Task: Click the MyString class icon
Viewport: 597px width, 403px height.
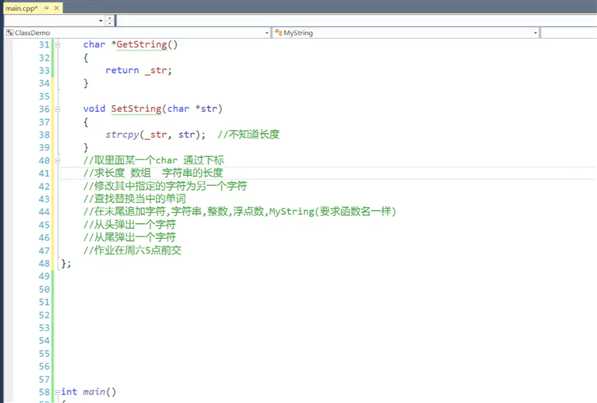Action: click(278, 33)
